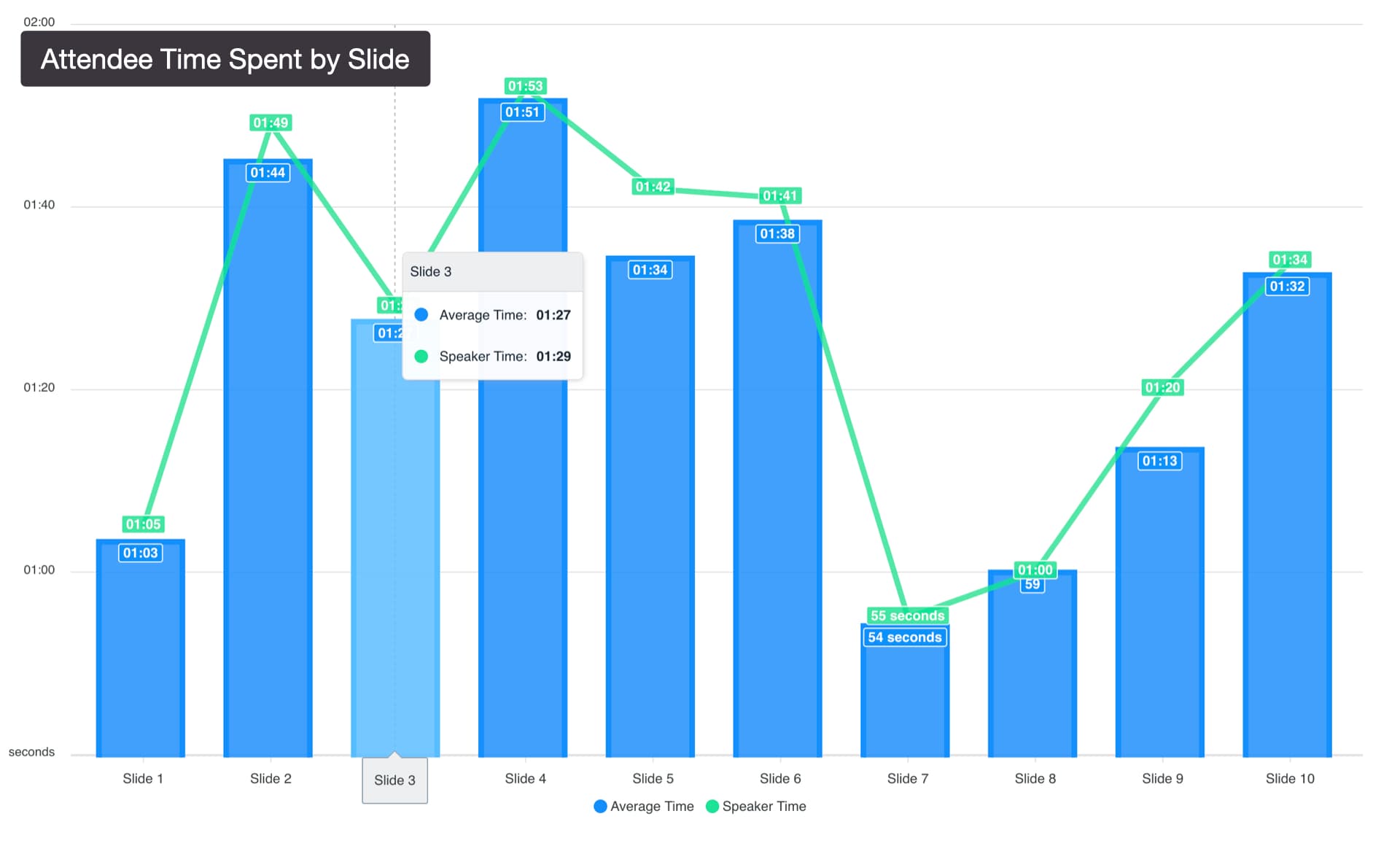Click the 01:53 speaker time point
Viewport: 1400px width, 846px height.
click(525, 86)
